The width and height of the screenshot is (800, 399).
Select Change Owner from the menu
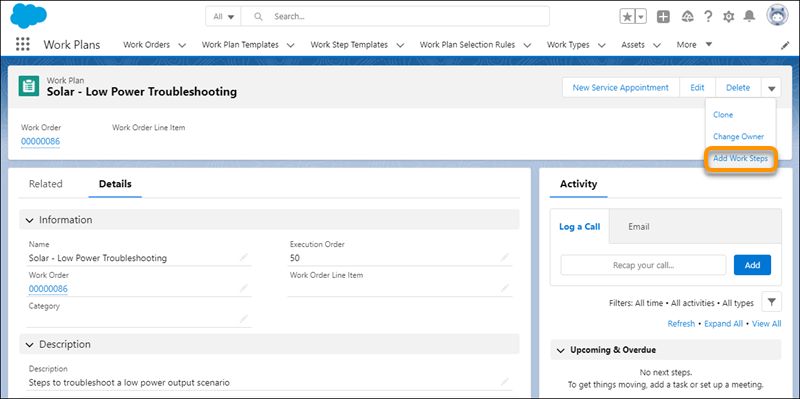(x=738, y=137)
